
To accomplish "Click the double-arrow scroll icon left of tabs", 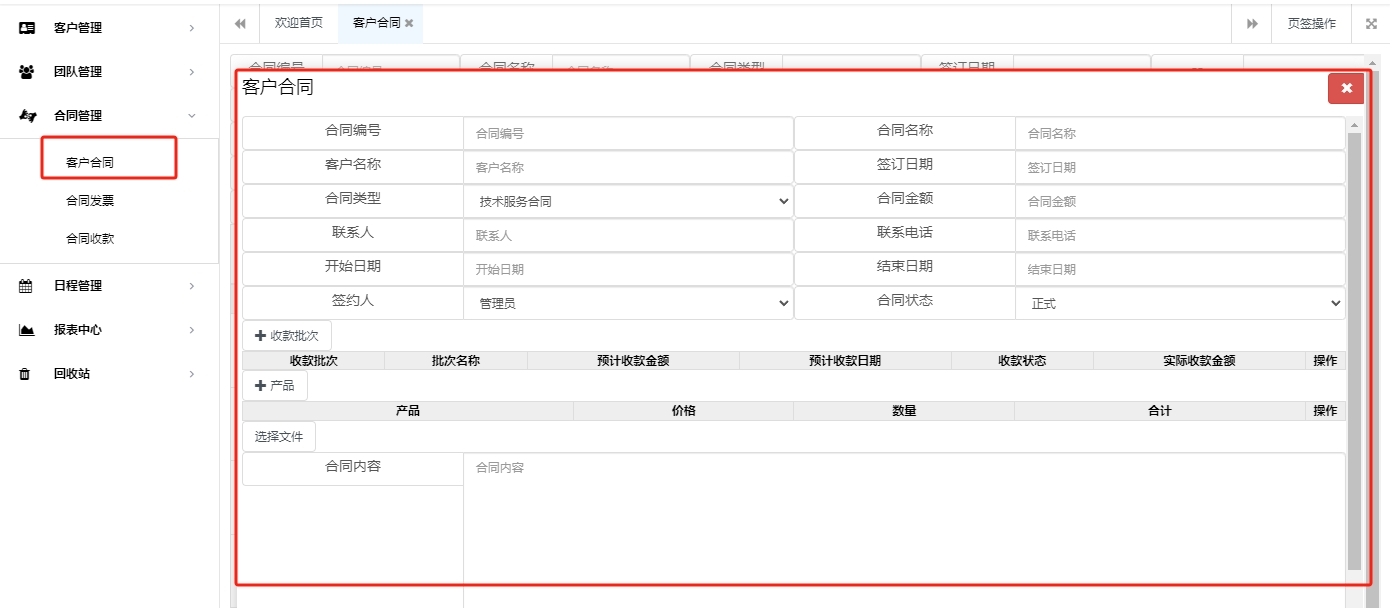I will click(240, 23).
